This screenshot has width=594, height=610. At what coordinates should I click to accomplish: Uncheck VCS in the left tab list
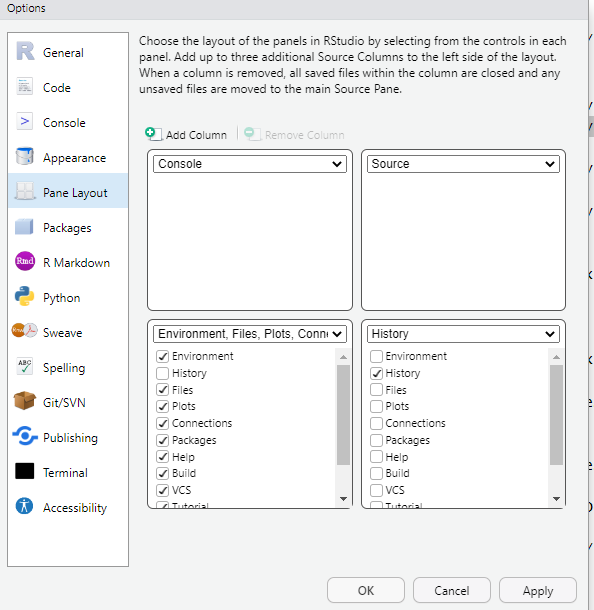[163, 490]
